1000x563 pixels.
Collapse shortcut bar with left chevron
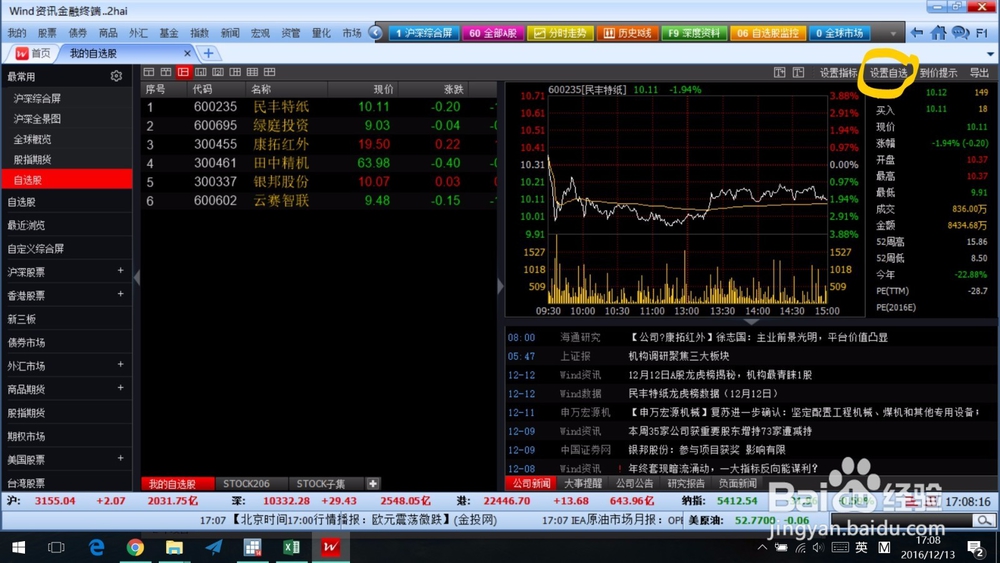pyautogui.click(x=376, y=33)
